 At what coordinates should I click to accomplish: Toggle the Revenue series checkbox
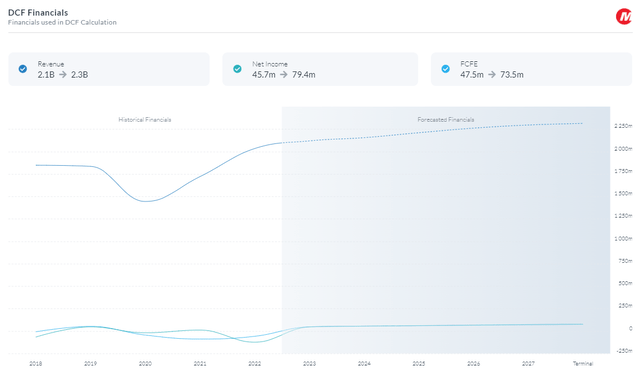pos(23,69)
